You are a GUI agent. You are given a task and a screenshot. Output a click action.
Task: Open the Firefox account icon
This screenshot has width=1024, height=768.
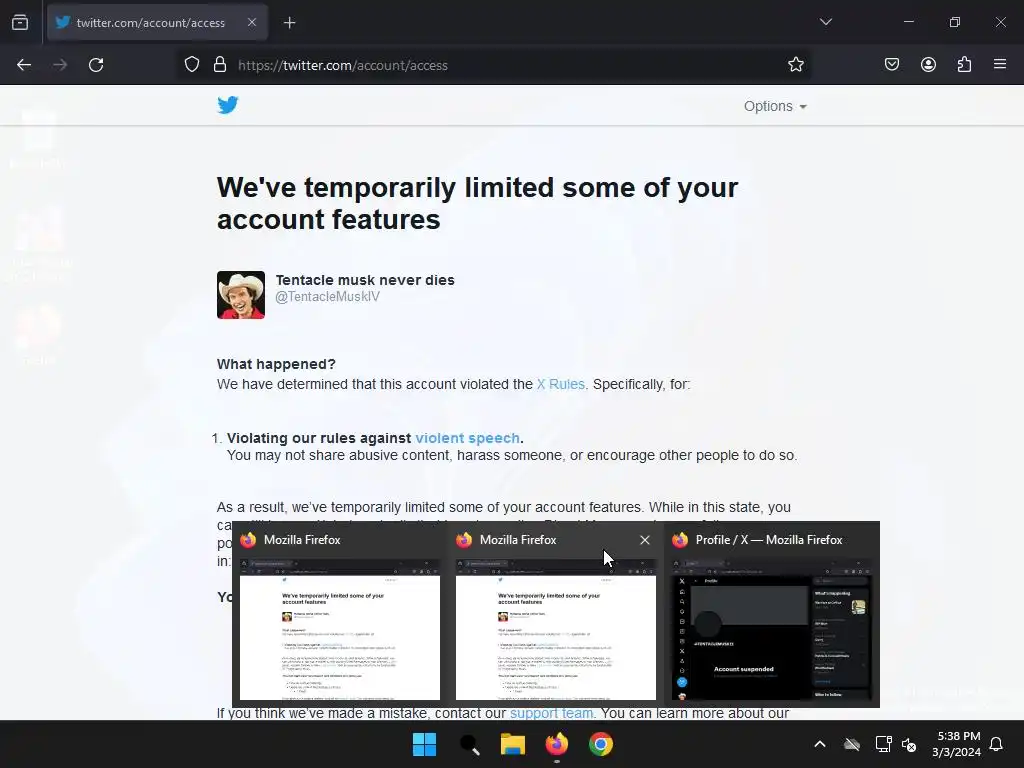[x=928, y=64]
